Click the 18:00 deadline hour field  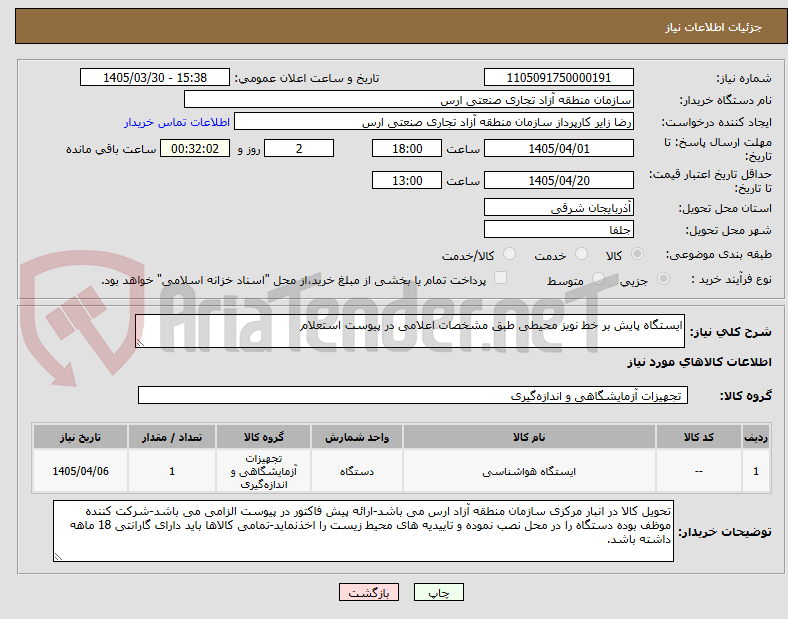pos(407,149)
